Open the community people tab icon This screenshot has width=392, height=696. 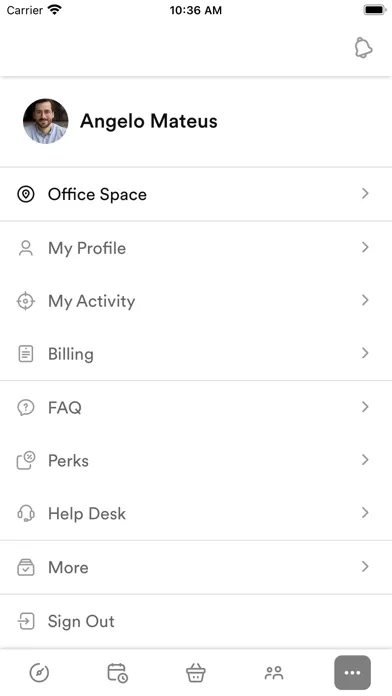(274, 673)
